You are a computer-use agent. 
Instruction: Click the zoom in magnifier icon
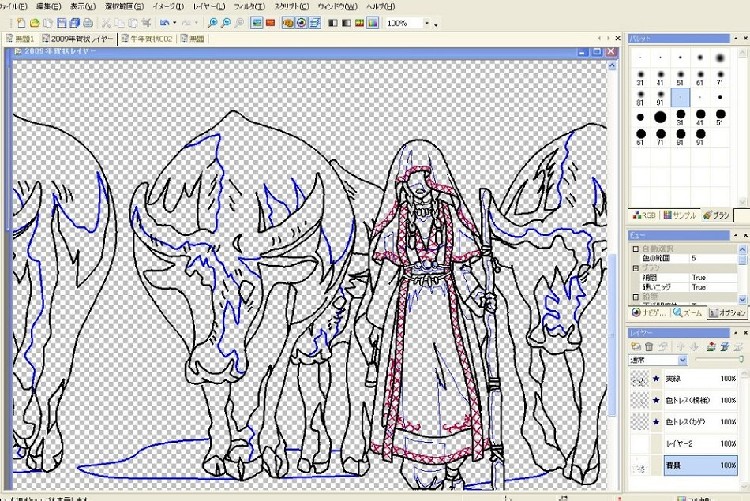(x=213, y=22)
